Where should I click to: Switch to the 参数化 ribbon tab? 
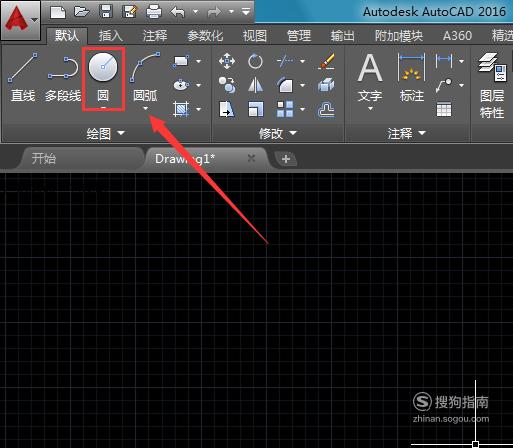[x=205, y=35]
